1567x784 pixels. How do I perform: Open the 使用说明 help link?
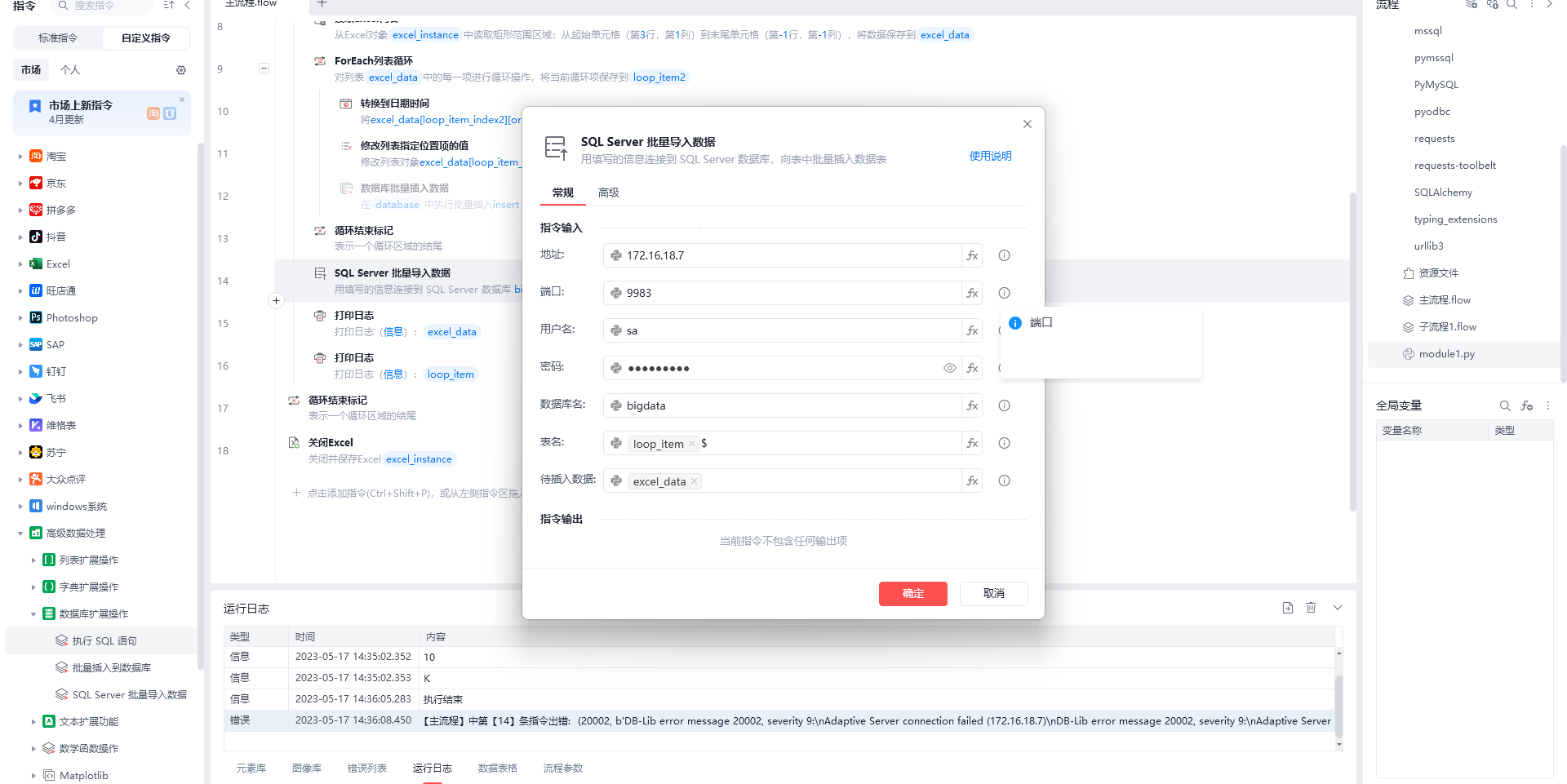pos(990,156)
